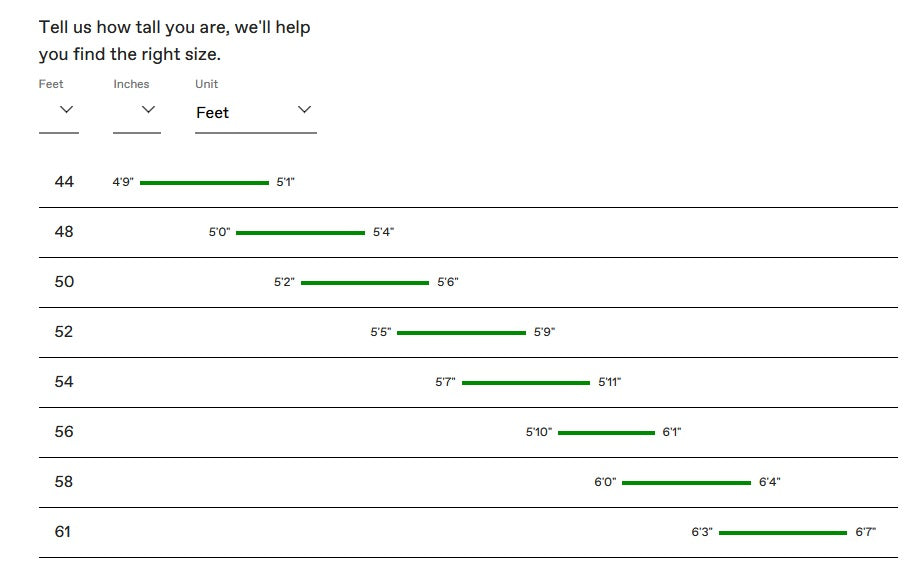This screenshot has height=570, width=908.
Task: Expand the Inches dropdown
Action: 137,111
